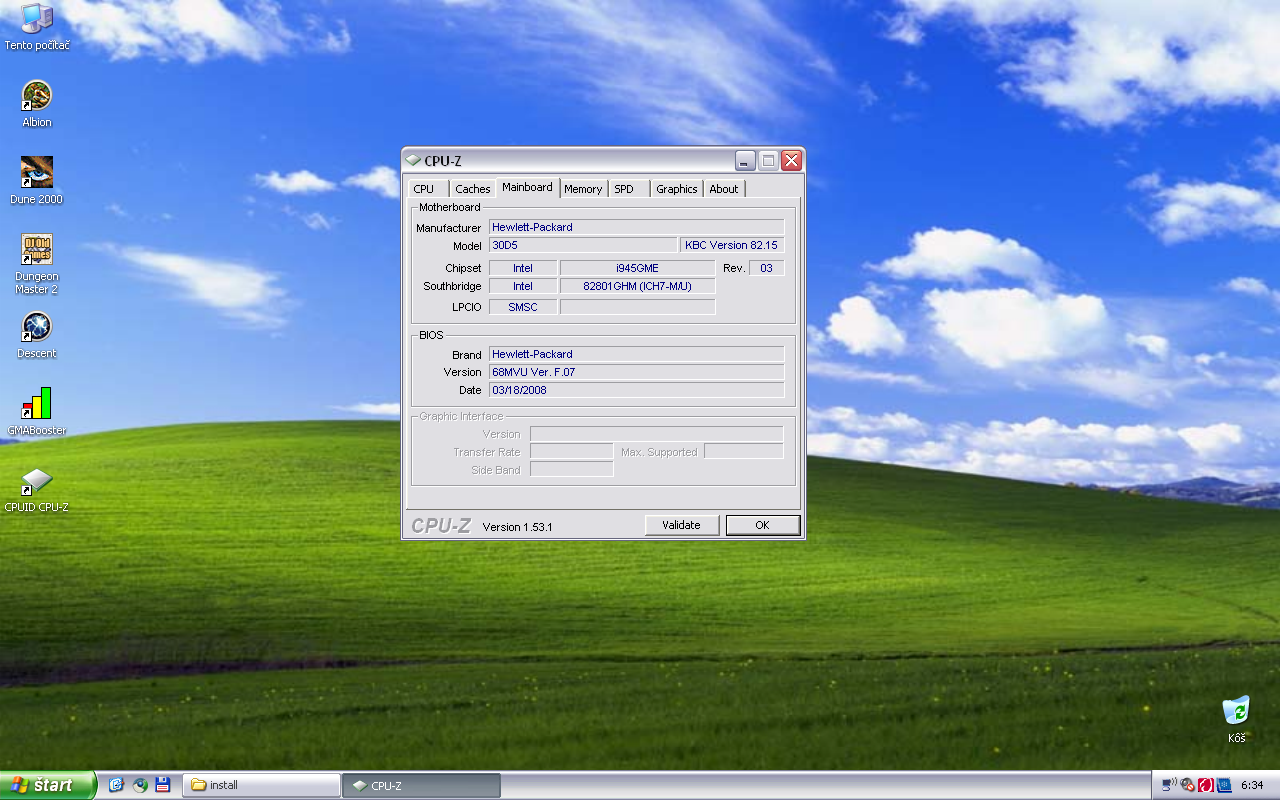Launch the Albion game shortcut
This screenshot has height=800, width=1280.
coord(37,104)
